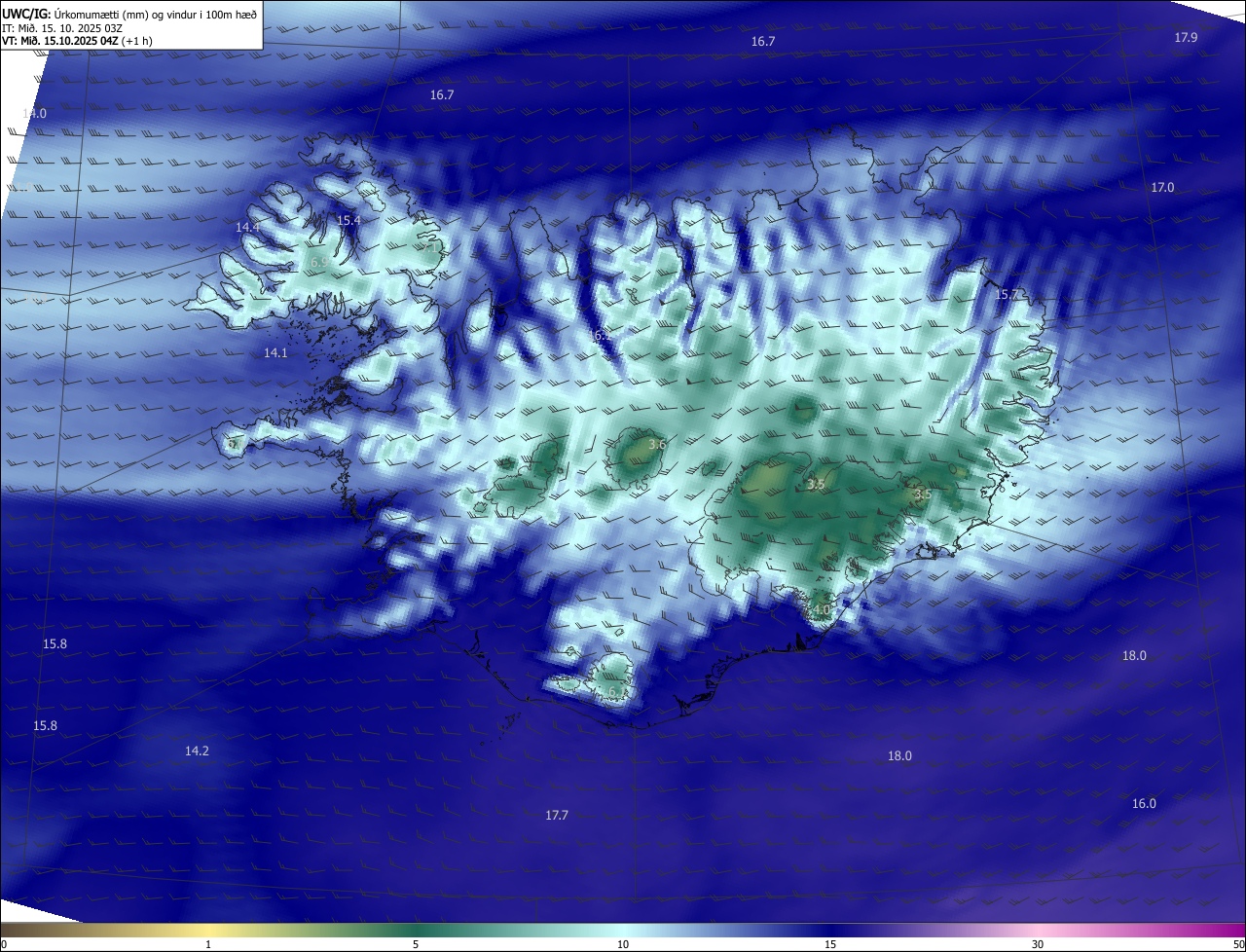Click the 30 tick on the color scale
The image size is (1246, 952).
(1038, 944)
